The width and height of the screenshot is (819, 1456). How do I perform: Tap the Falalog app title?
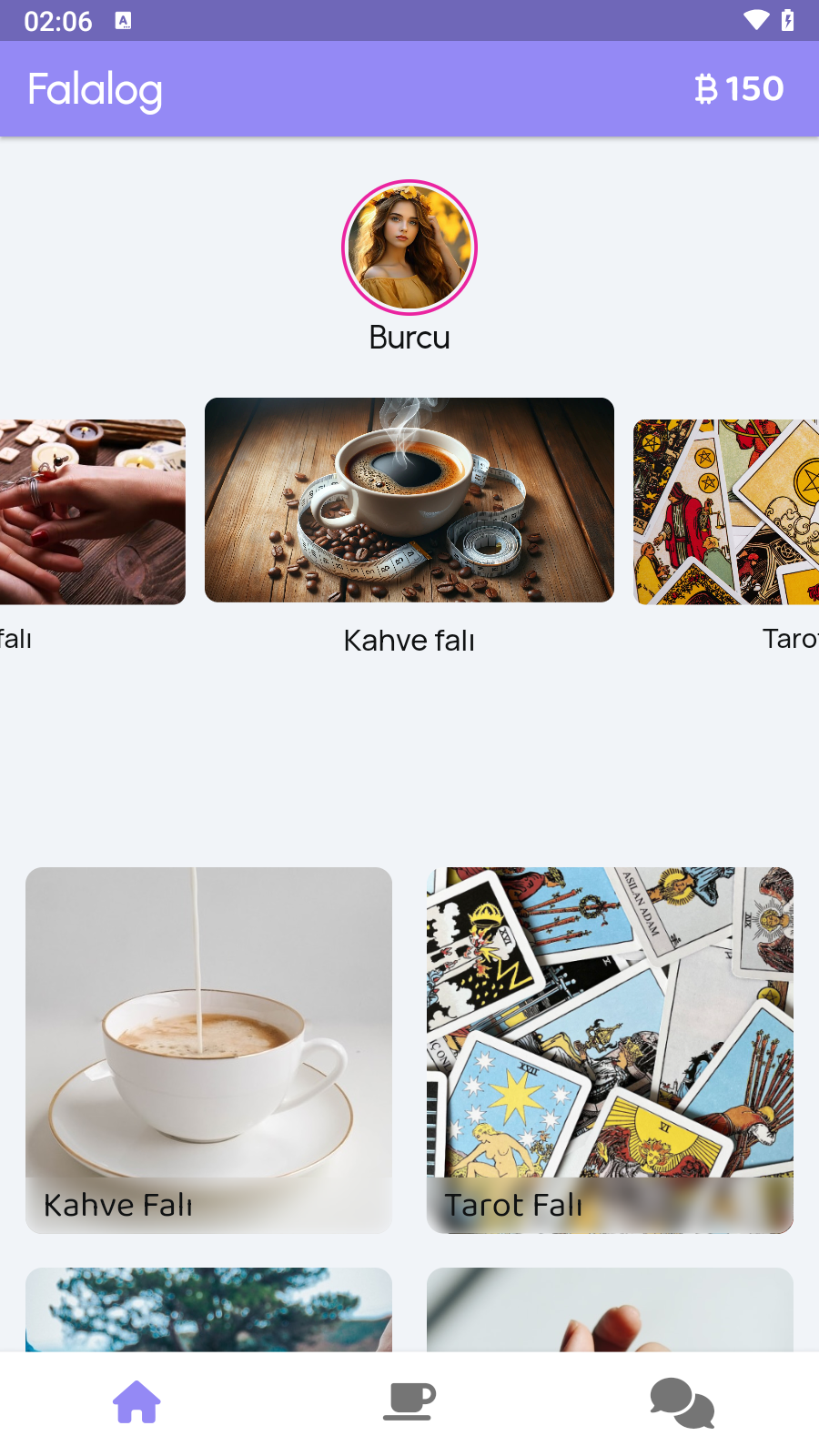96,90
